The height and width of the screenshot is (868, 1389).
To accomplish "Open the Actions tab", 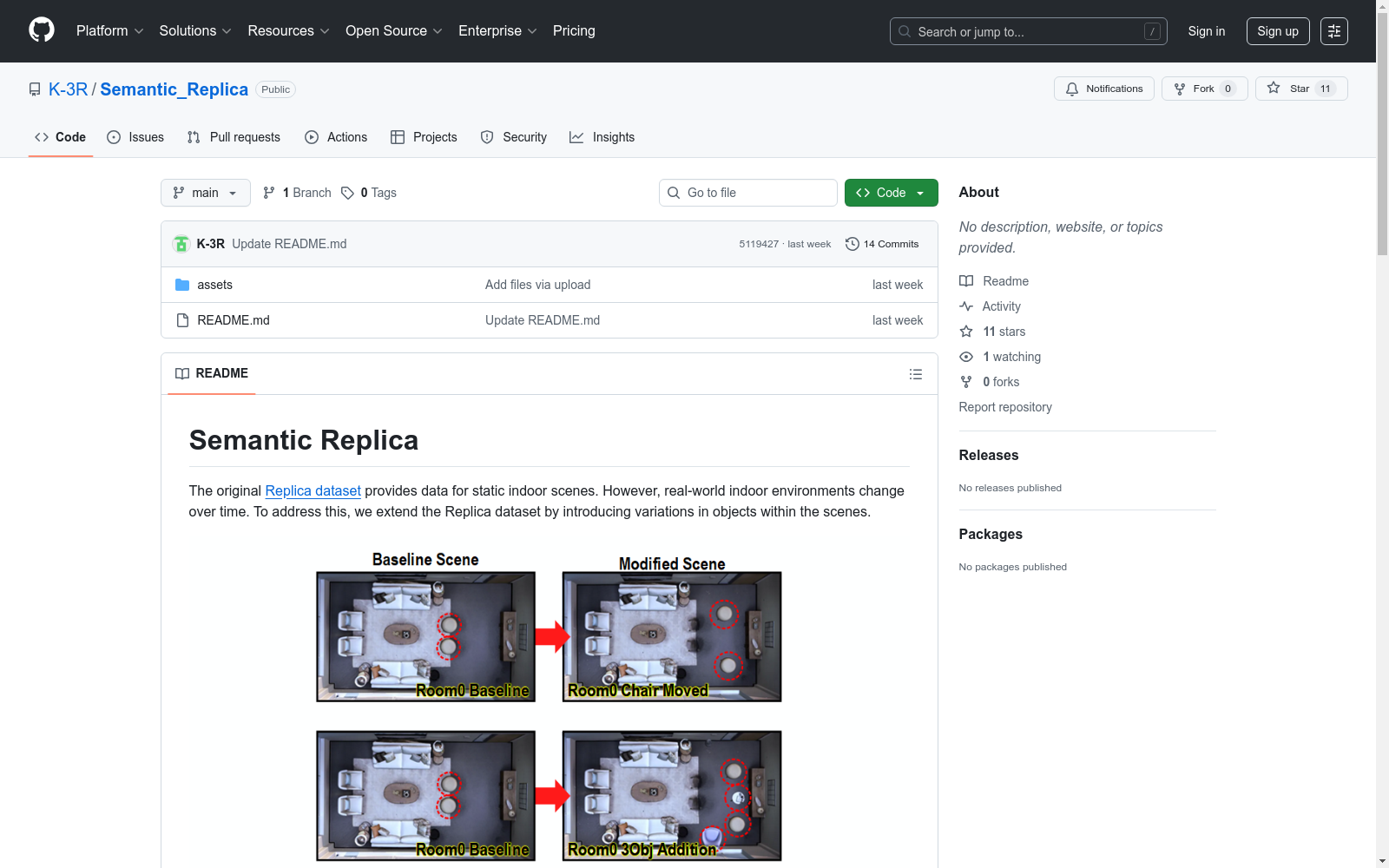I will point(336,137).
